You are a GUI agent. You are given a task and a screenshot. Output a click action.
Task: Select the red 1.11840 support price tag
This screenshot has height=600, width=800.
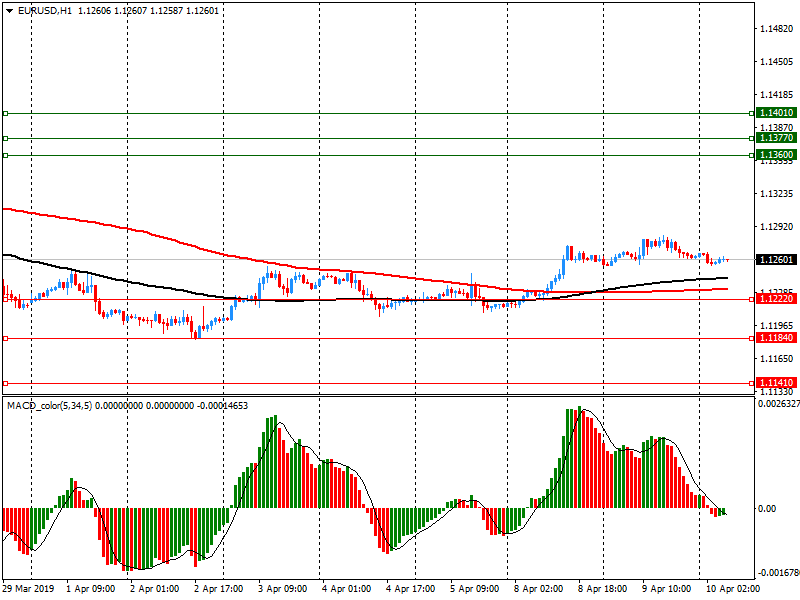(x=776, y=338)
